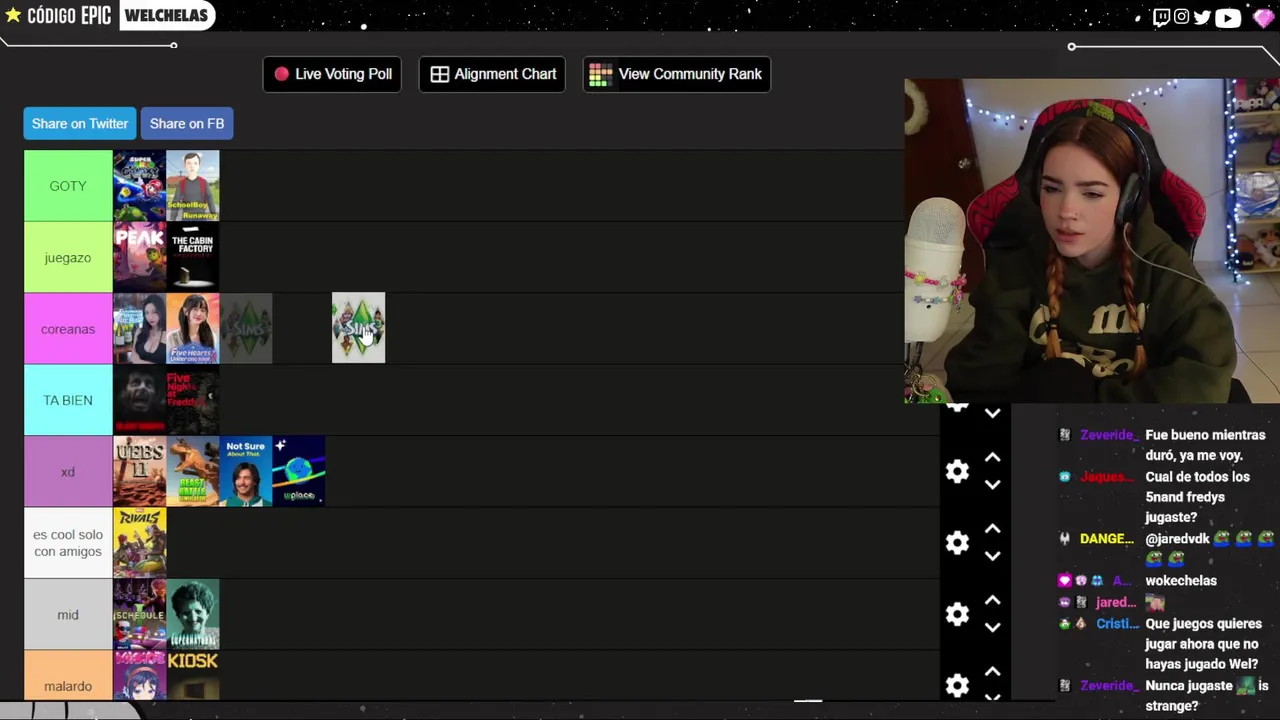The image size is (1280, 720).
Task: Open settings gear for es cool solo con amigos tier
Action: point(957,542)
